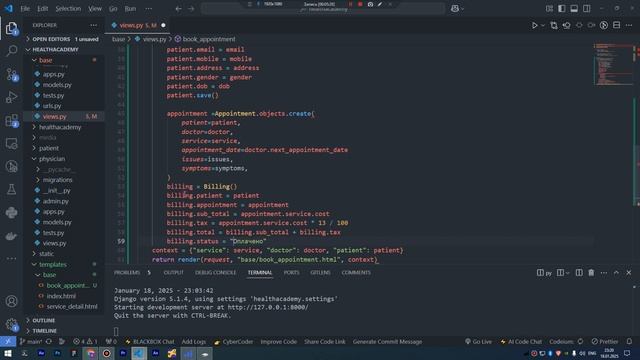Open admin.py in physician folder

point(56,201)
